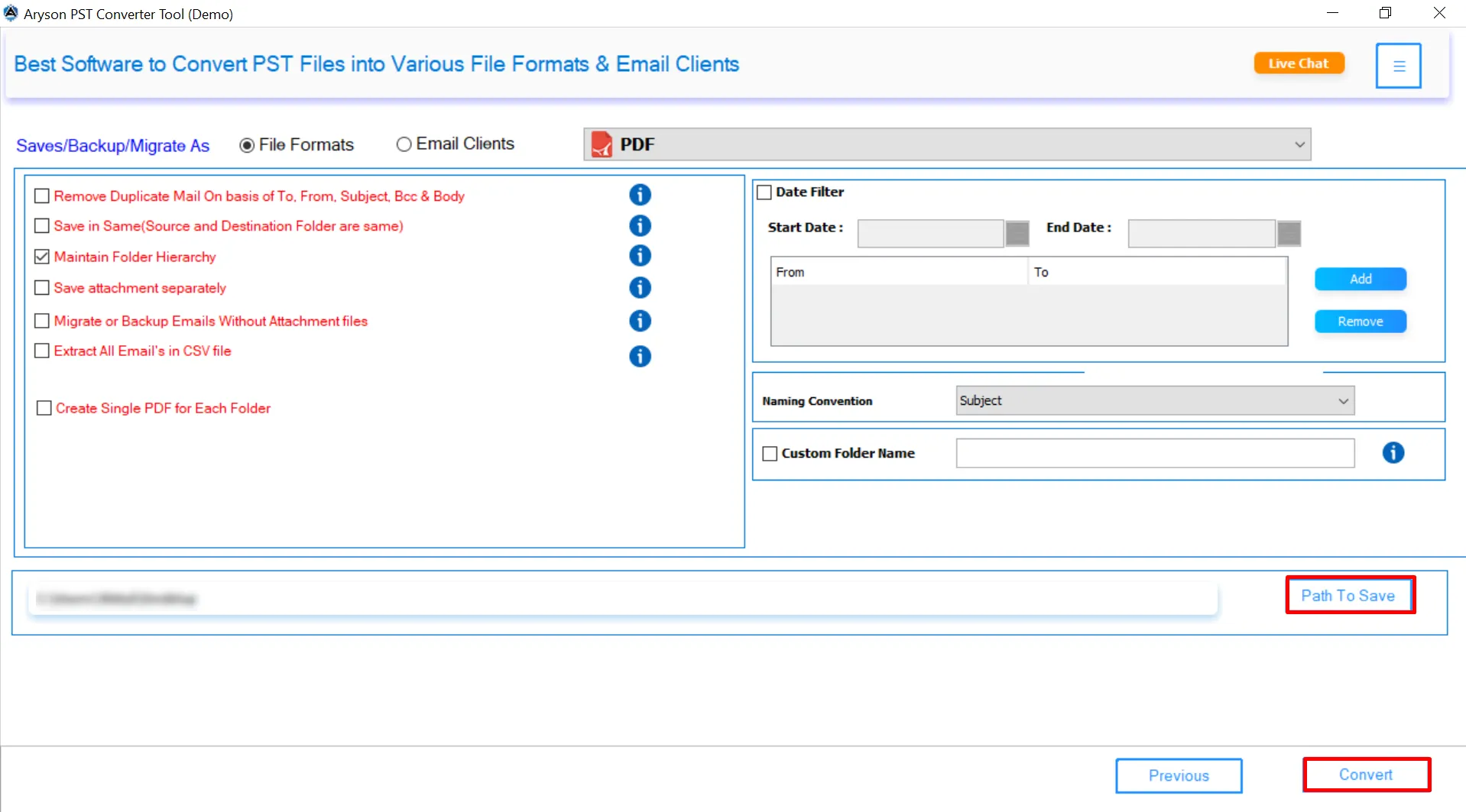Click the PDF file format icon

(602, 144)
